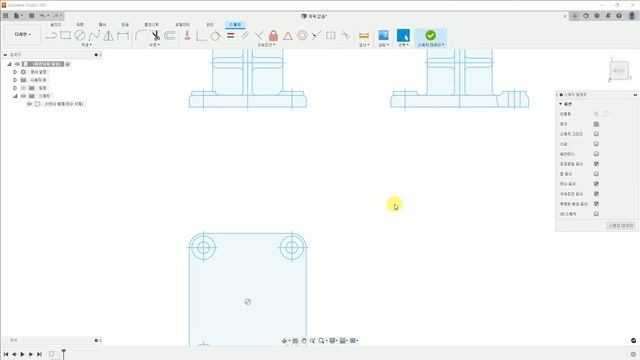Select the Offset tool
Screen dimensions: 640x360
pos(170,36)
